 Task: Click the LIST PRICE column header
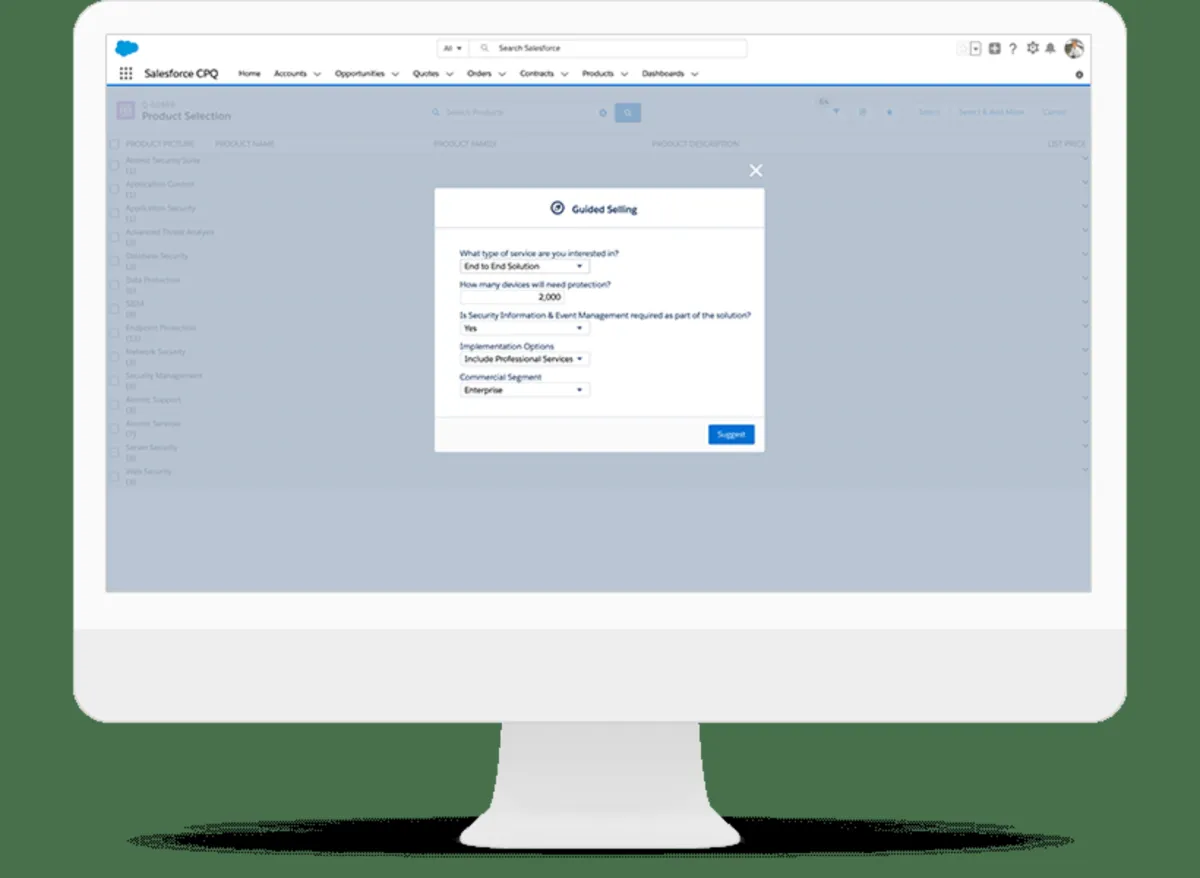click(1066, 144)
